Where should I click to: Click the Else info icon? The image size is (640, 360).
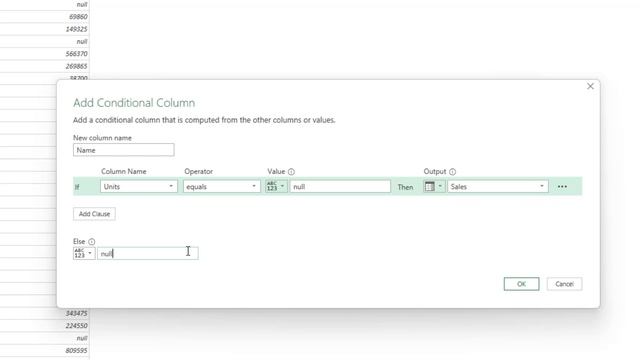[91, 242]
